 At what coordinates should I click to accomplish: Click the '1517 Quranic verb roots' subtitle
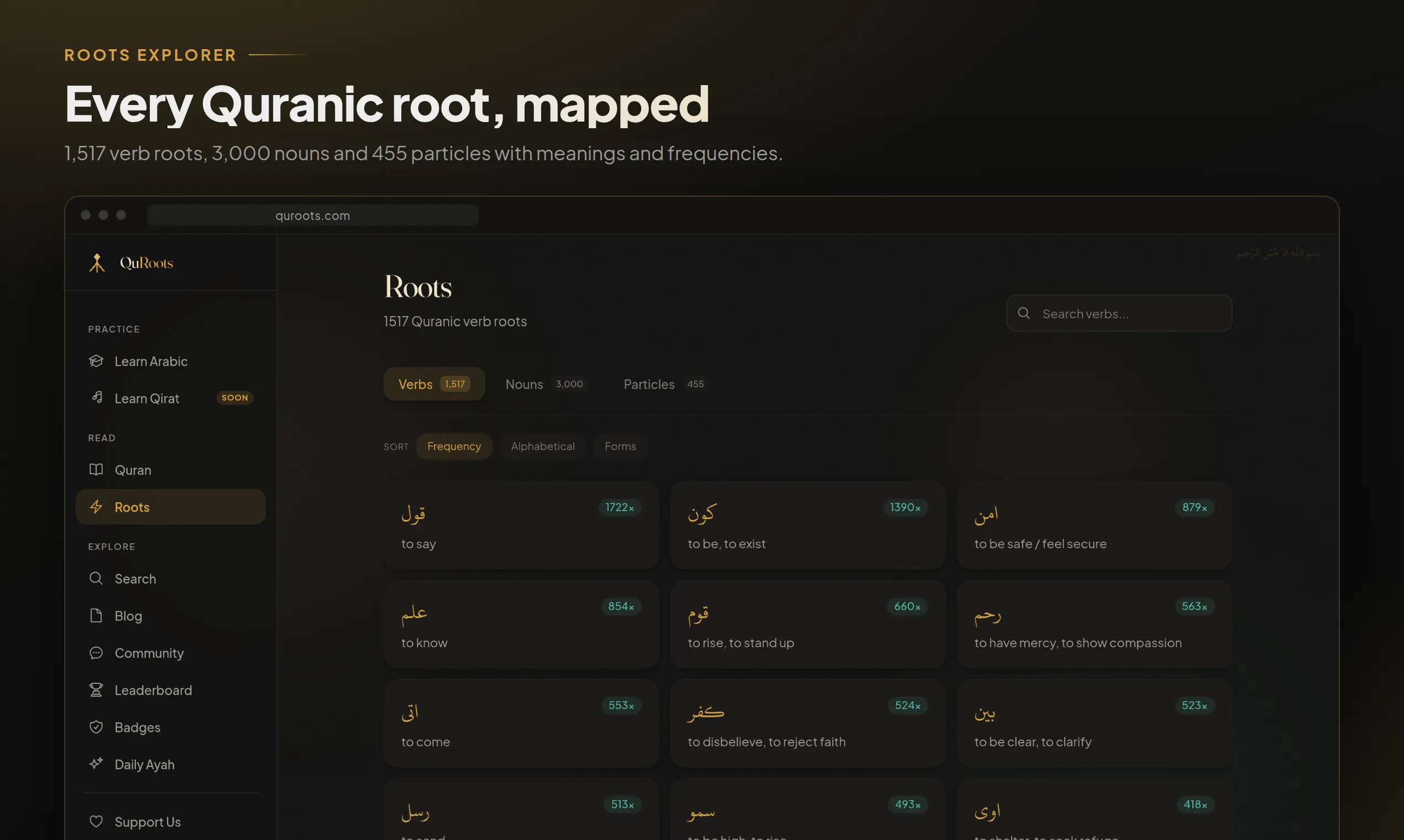[x=455, y=321]
